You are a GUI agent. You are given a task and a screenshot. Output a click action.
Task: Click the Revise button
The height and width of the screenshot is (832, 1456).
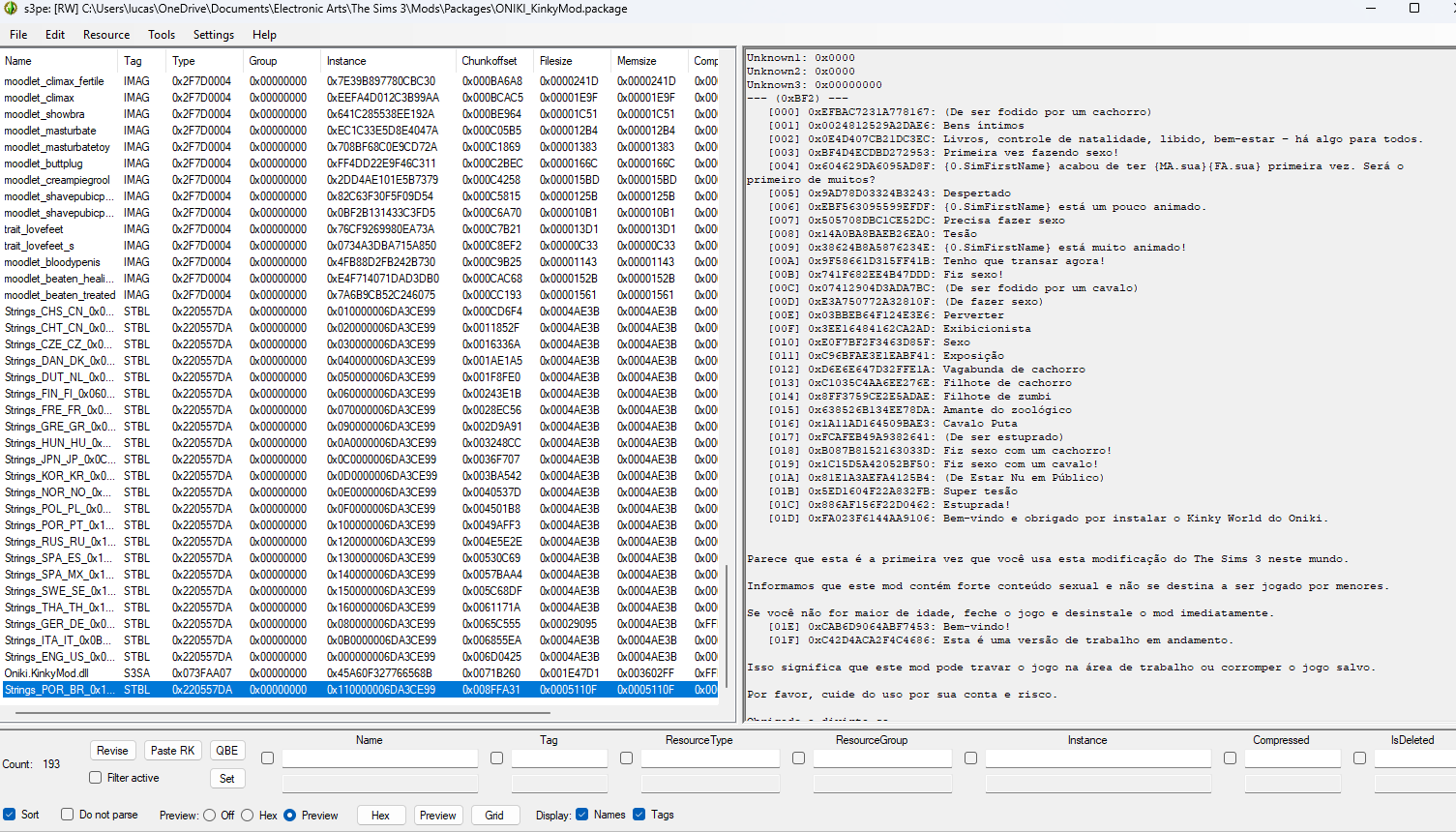(x=112, y=751)
